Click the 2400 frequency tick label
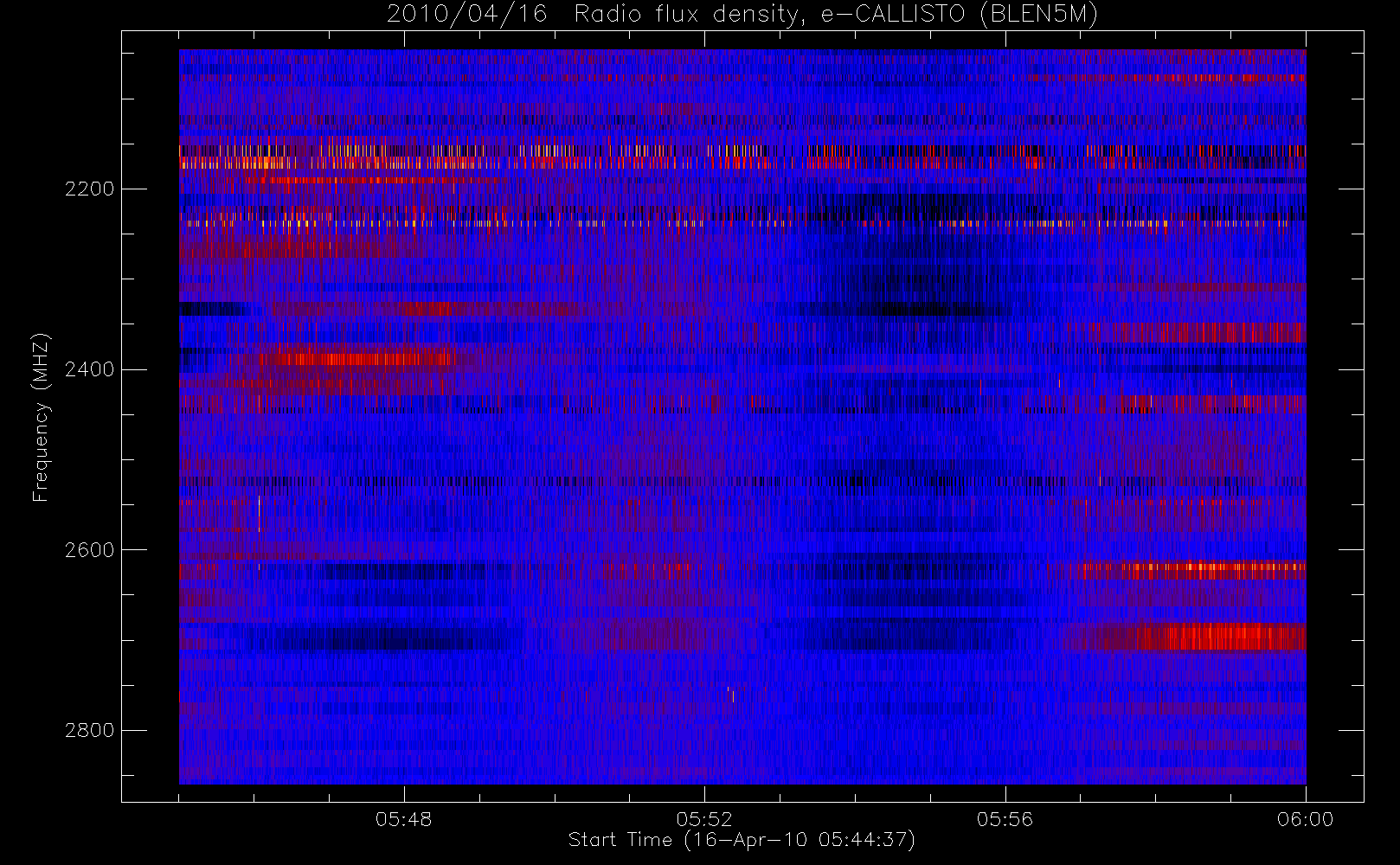 pos(89,369)
